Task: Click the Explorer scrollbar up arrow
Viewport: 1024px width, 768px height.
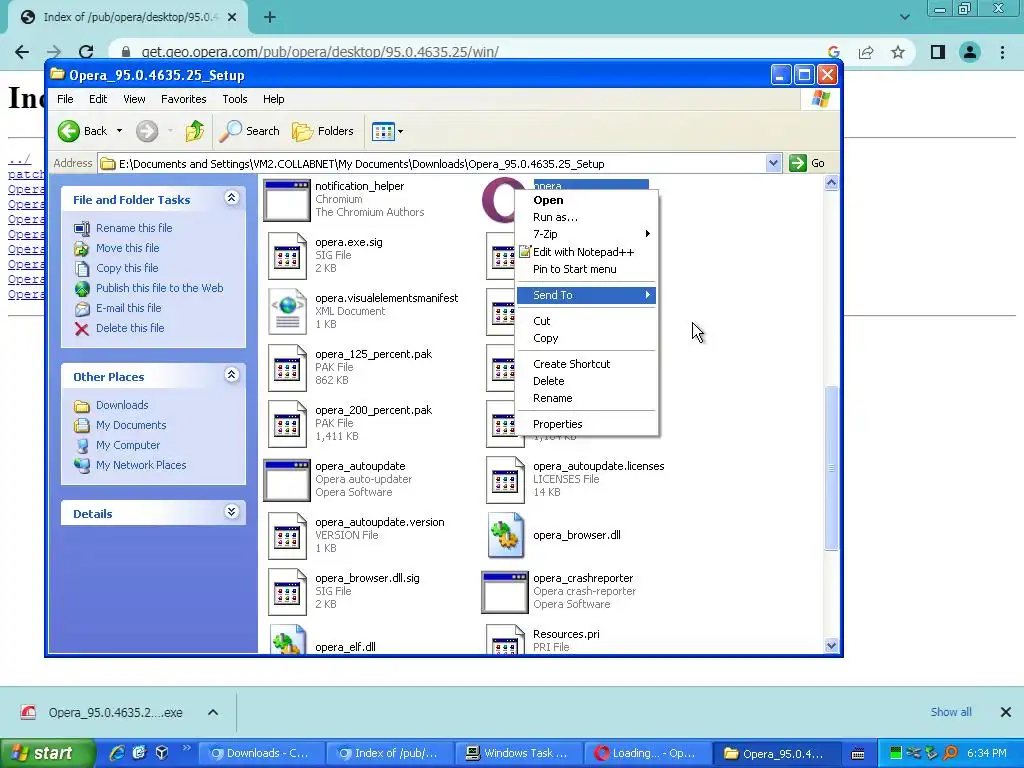Action: 831,183
